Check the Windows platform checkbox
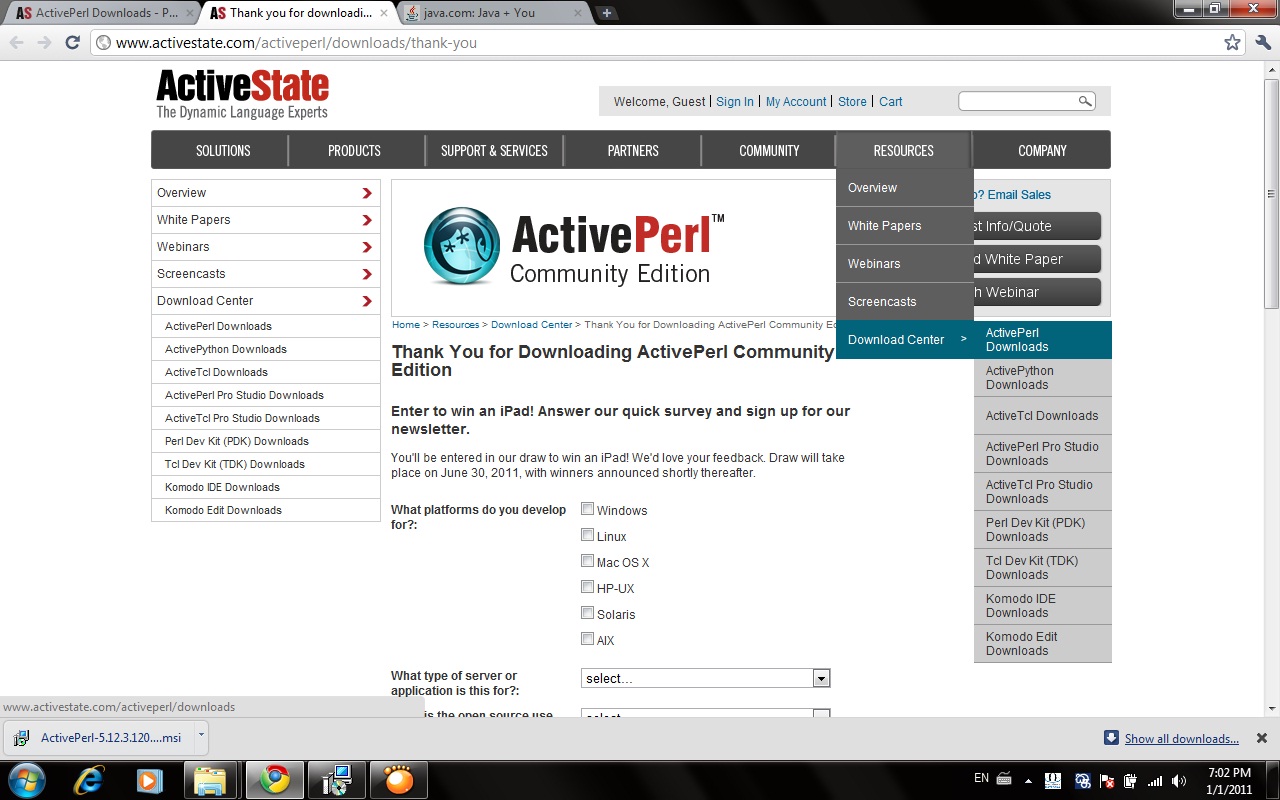 588,509
